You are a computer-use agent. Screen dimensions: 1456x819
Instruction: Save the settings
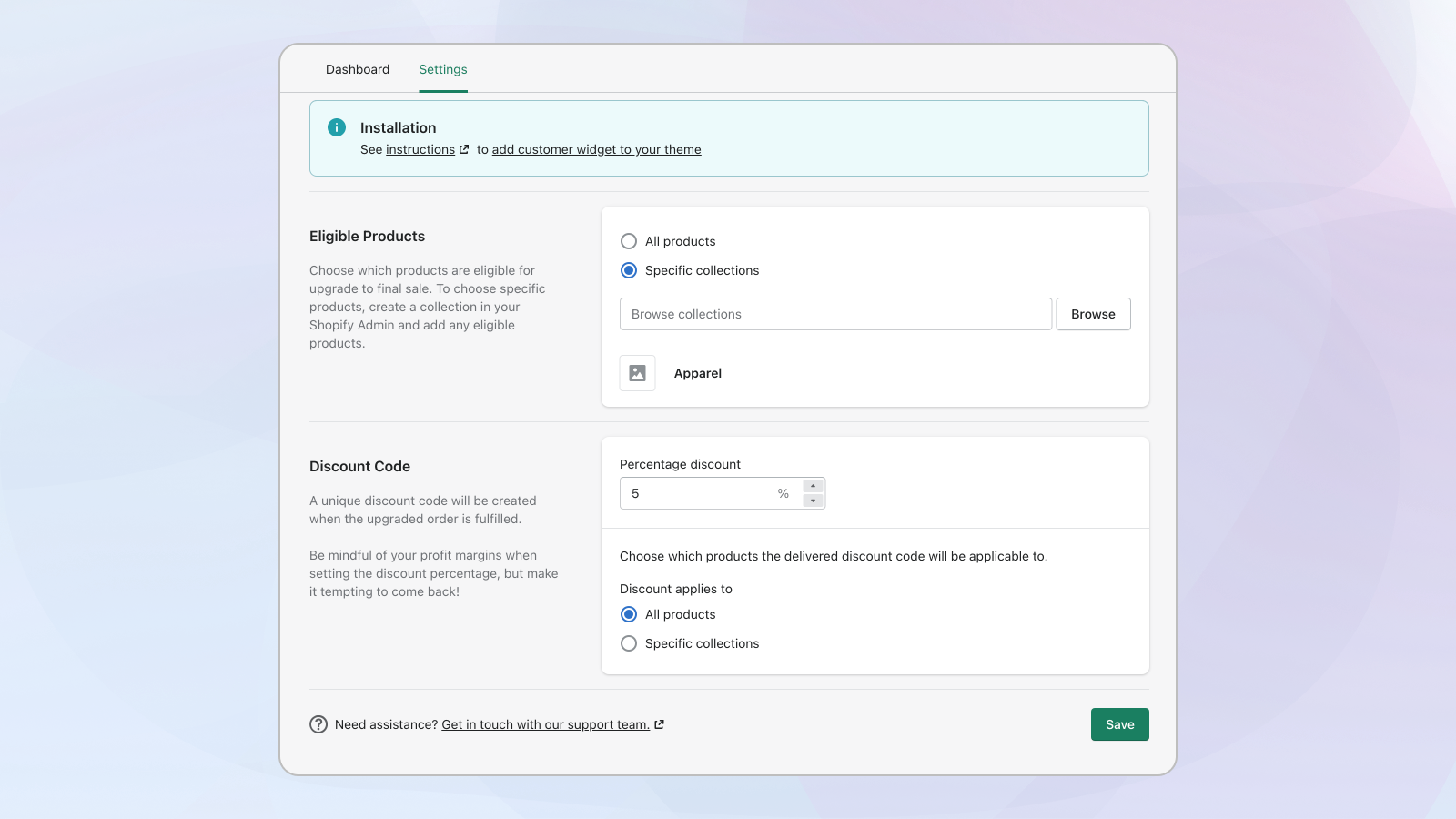point(1119,724)
